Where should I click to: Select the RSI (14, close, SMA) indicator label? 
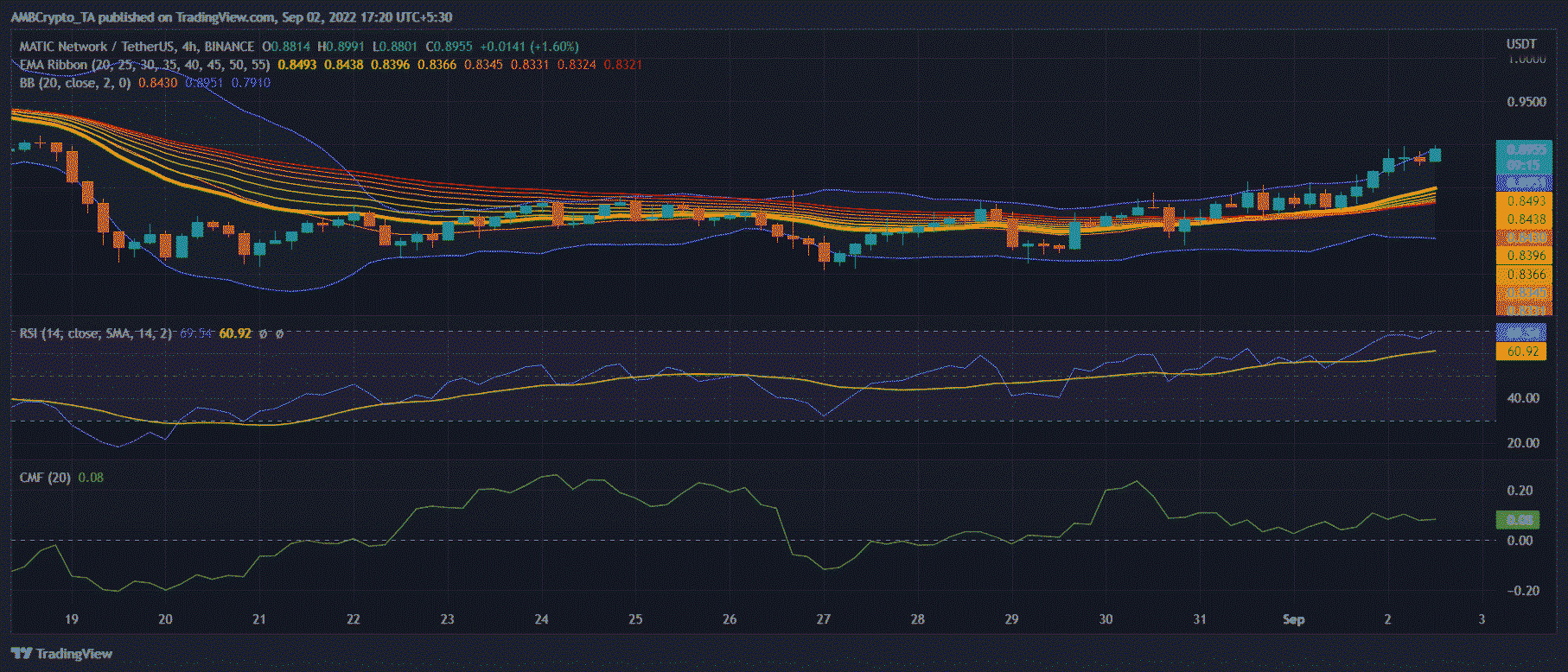95,333
